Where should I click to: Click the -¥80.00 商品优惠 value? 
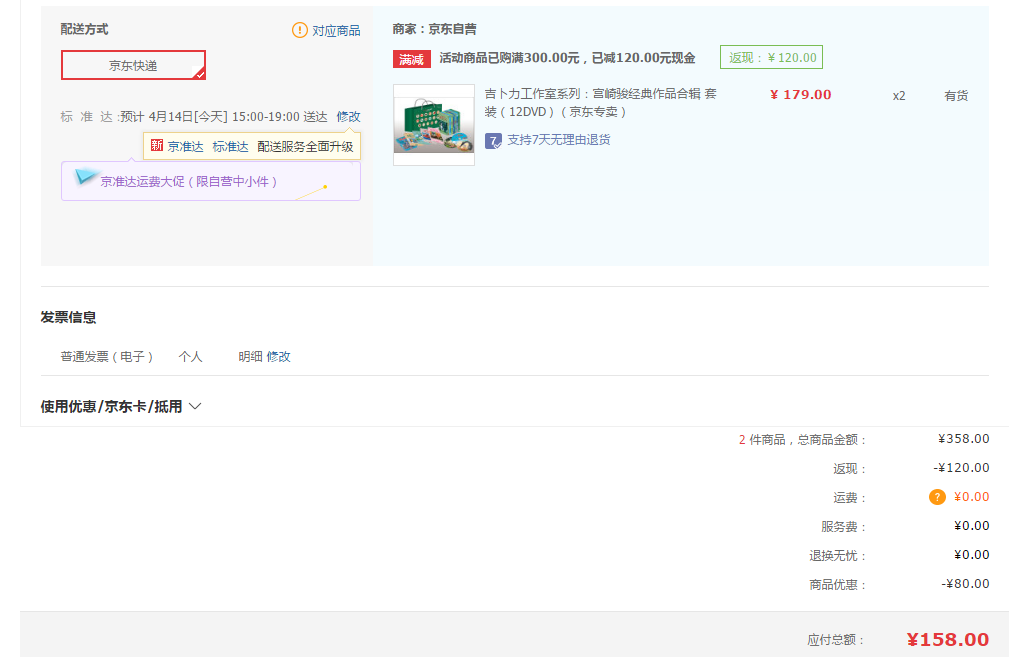click(x=965, y=584)
